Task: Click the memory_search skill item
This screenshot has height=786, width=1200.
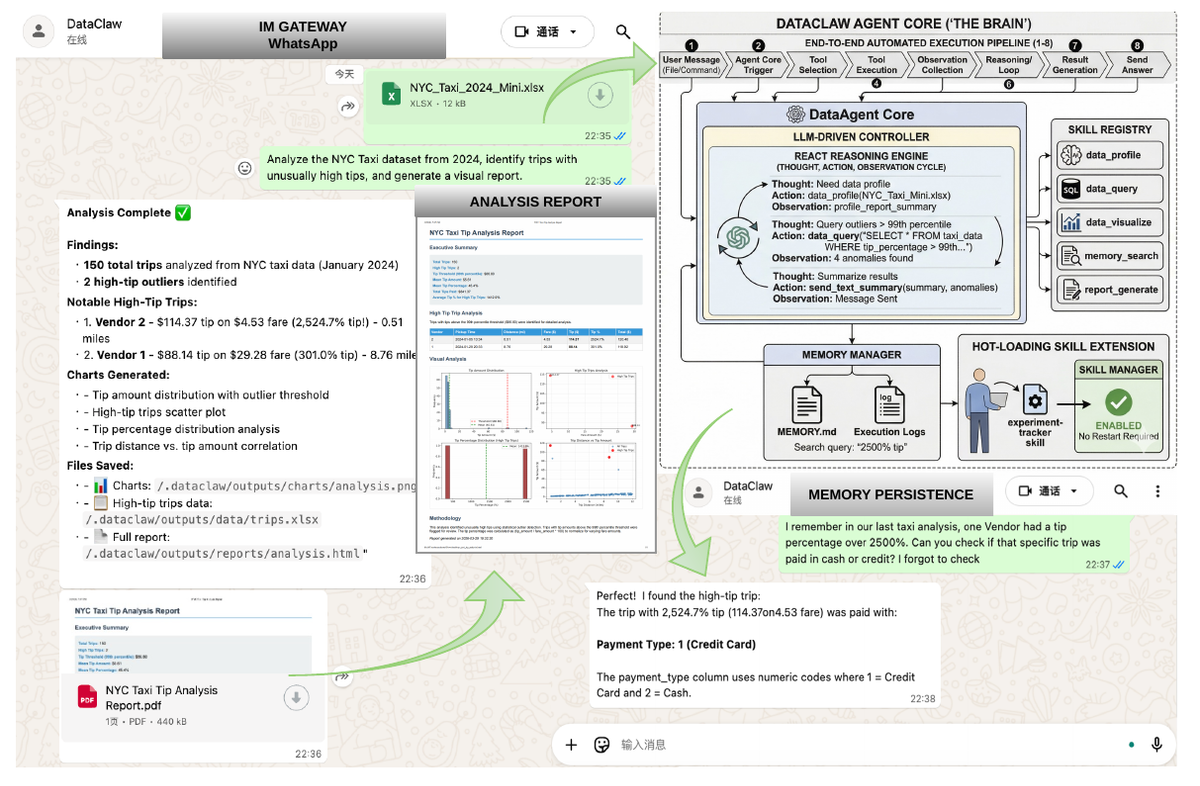Action: pos(1110,256)
